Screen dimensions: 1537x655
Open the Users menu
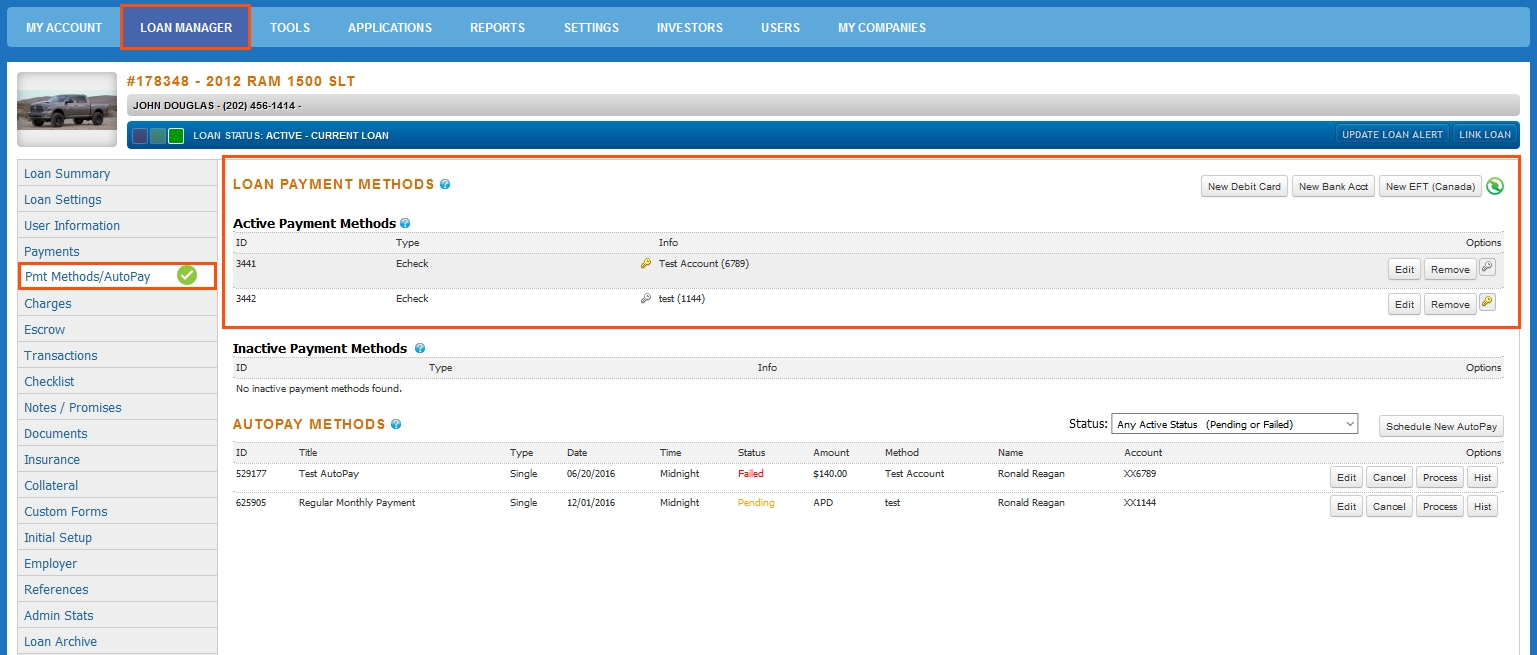click(781, 28)
